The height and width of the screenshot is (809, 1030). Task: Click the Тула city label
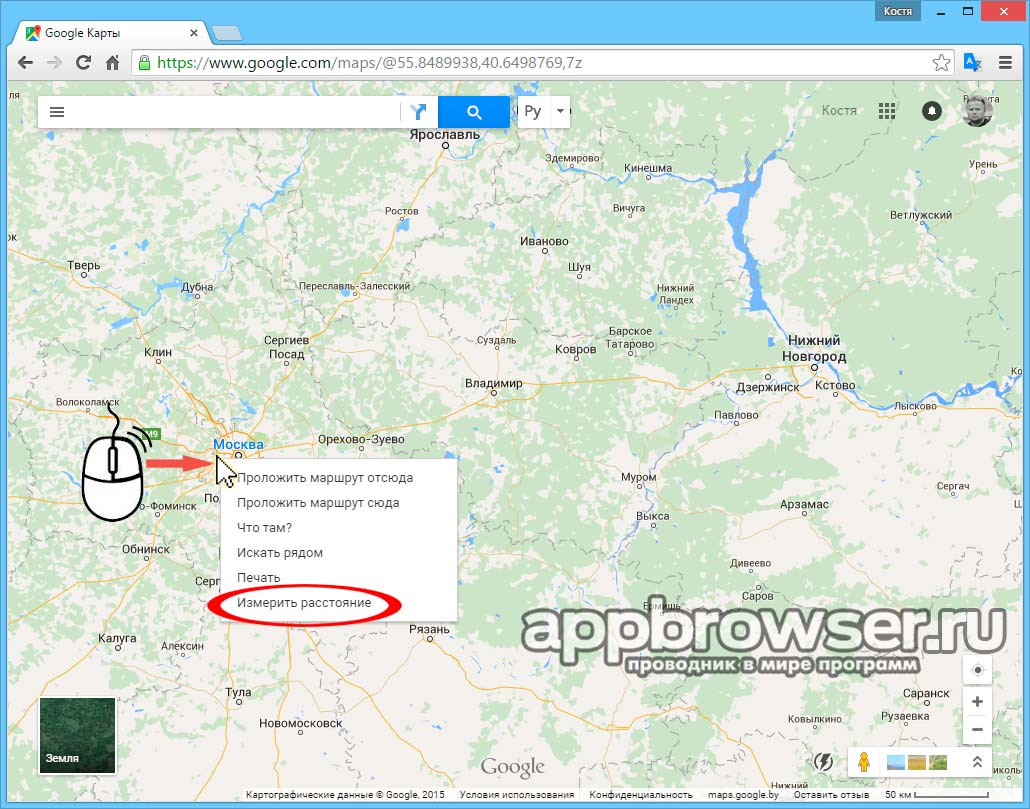238,692
